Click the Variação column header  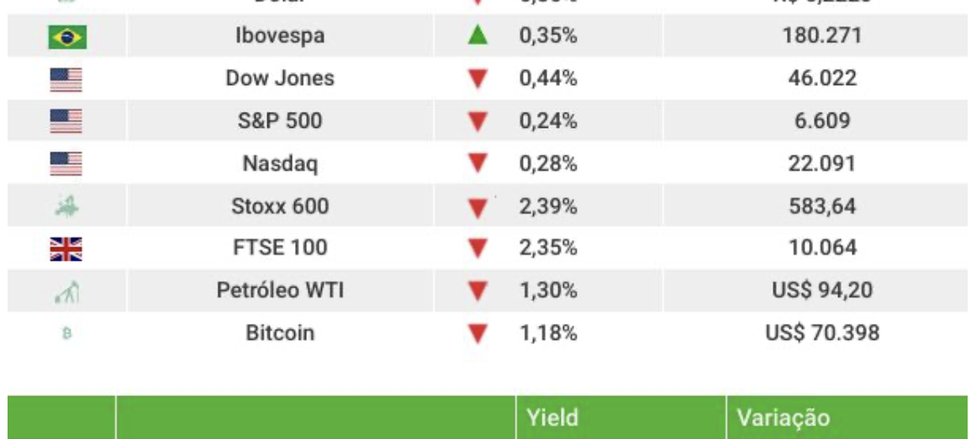[782, 418]
